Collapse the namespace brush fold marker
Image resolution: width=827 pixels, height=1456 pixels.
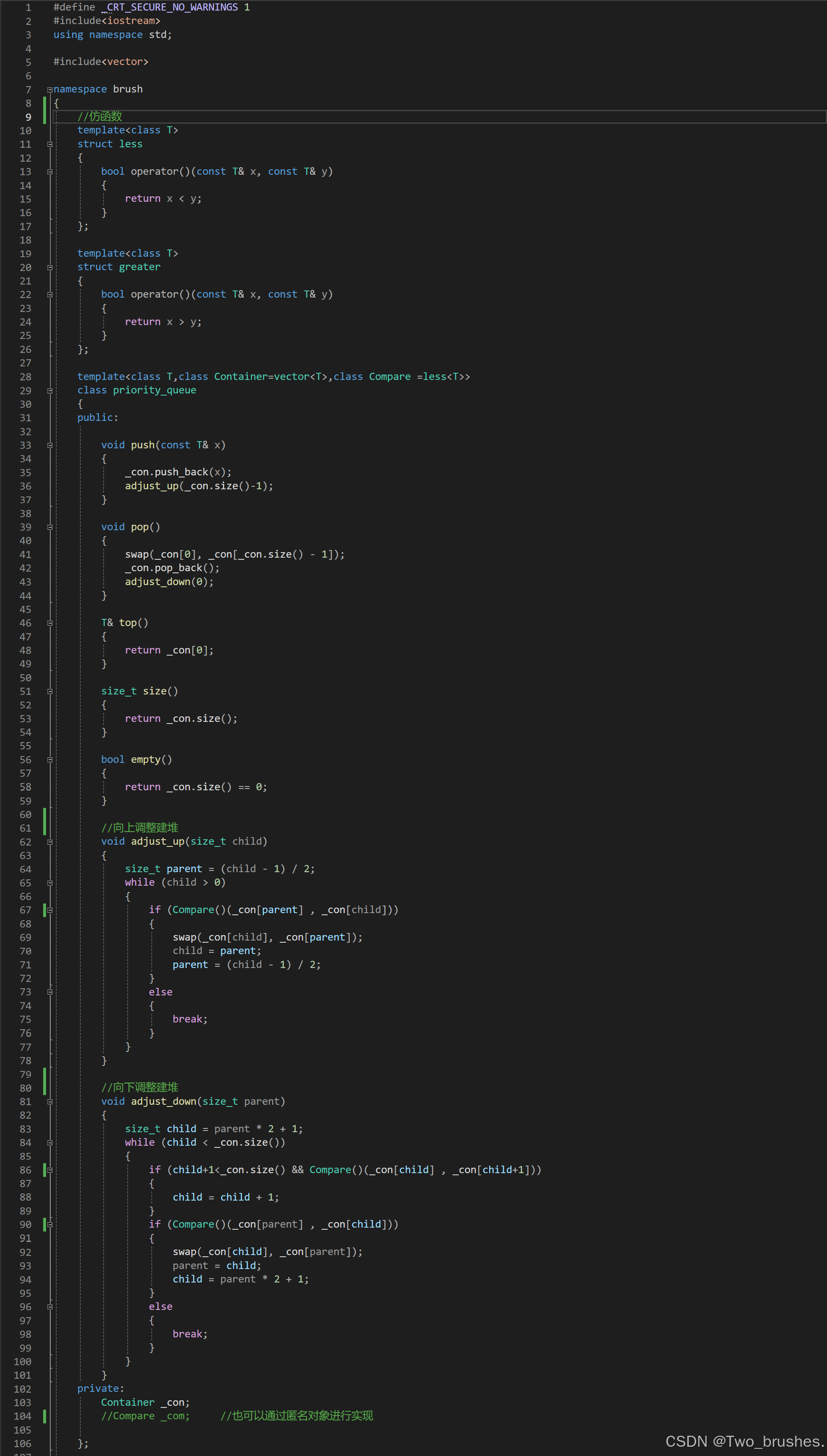[x=50, y=89]
